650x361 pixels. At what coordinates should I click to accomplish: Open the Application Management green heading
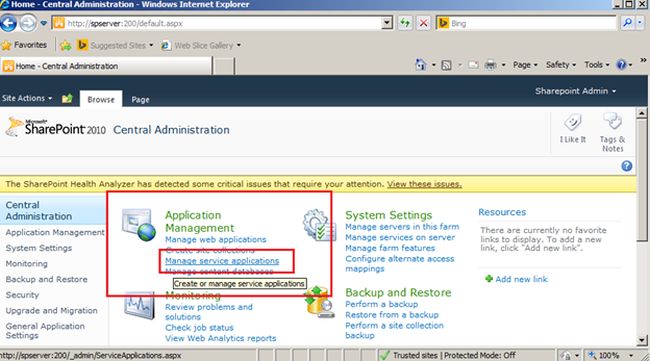[x=199, y=221]
